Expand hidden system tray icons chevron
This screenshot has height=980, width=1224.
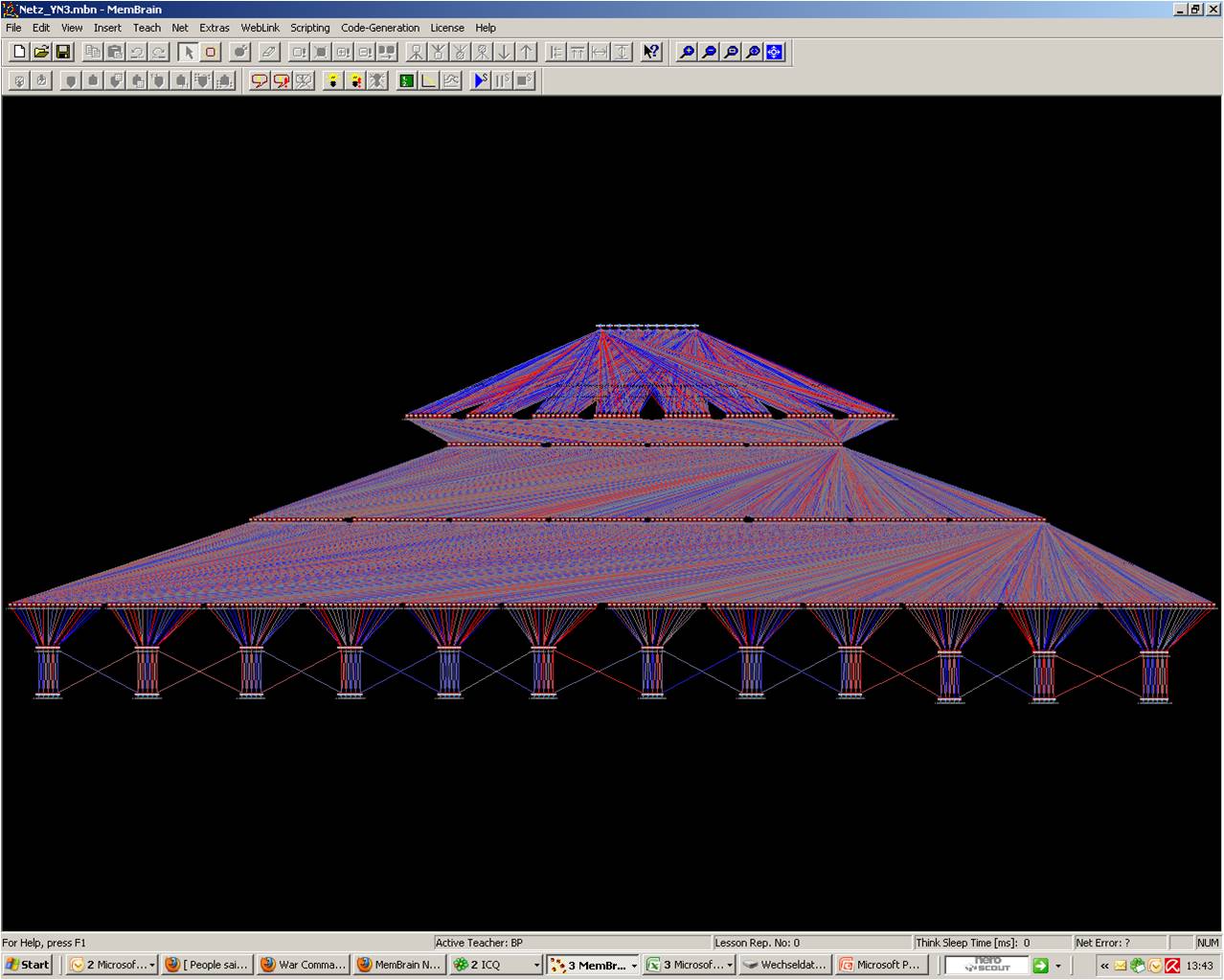[x=1103, y=965]
